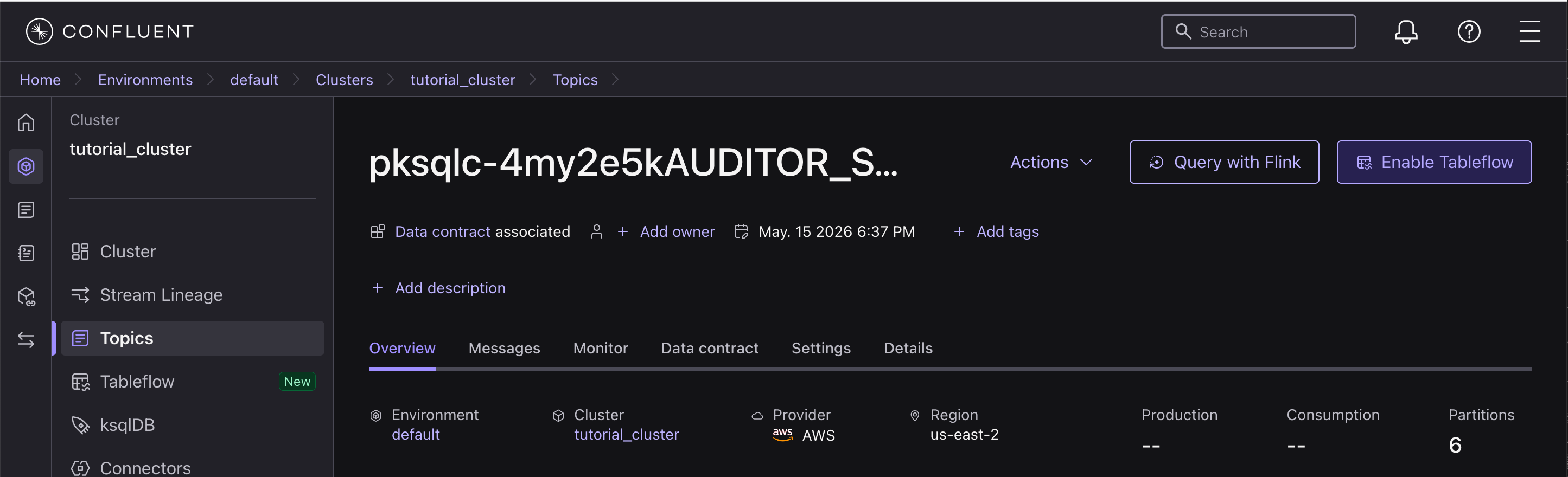Click the owner person icon
The width and height of the screenshot is (1568, 477).
click(x=596, y=232)
